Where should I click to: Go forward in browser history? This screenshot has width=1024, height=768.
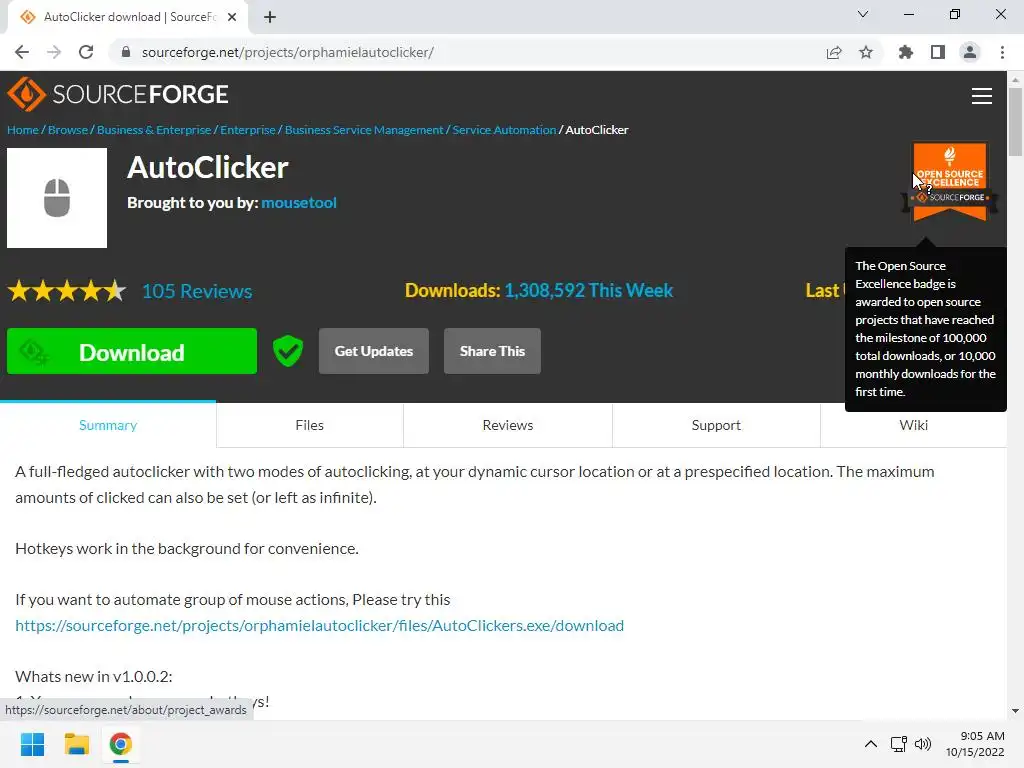(x=54, y=52)
